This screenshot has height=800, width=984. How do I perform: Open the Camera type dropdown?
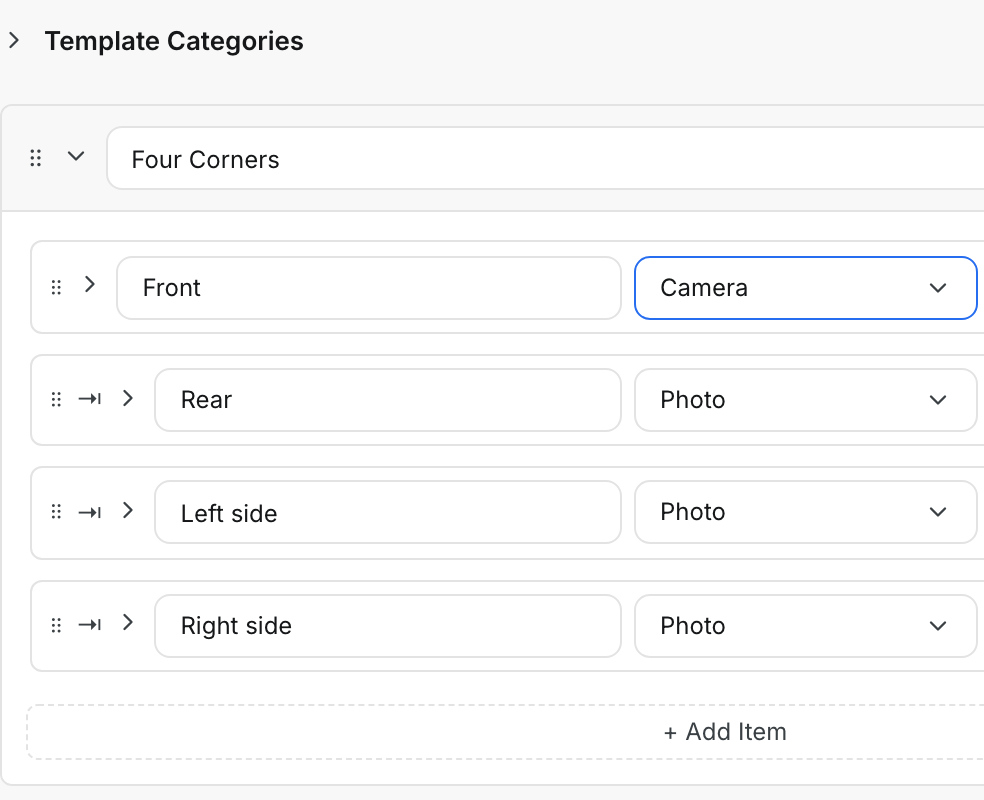[x=806, y=288]
